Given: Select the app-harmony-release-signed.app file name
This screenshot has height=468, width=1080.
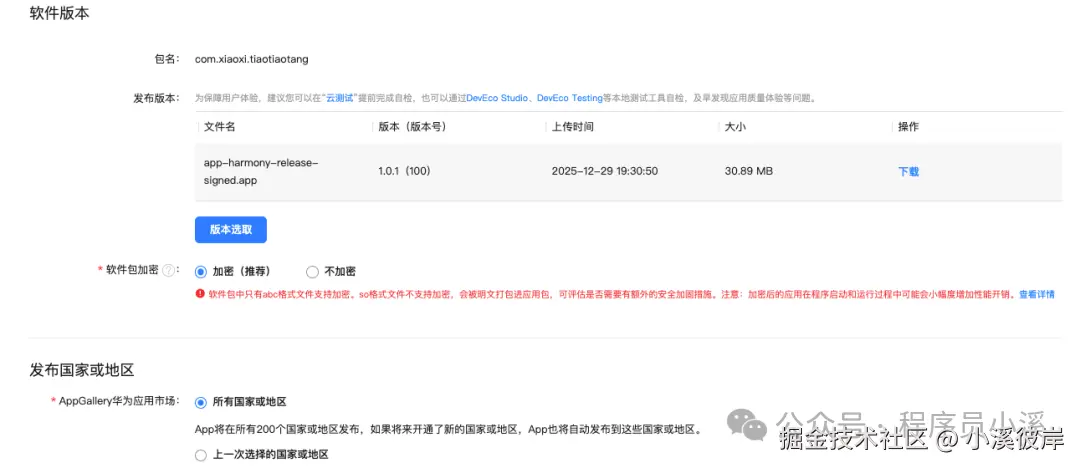Looking at the screenshot, I should 260,171.
